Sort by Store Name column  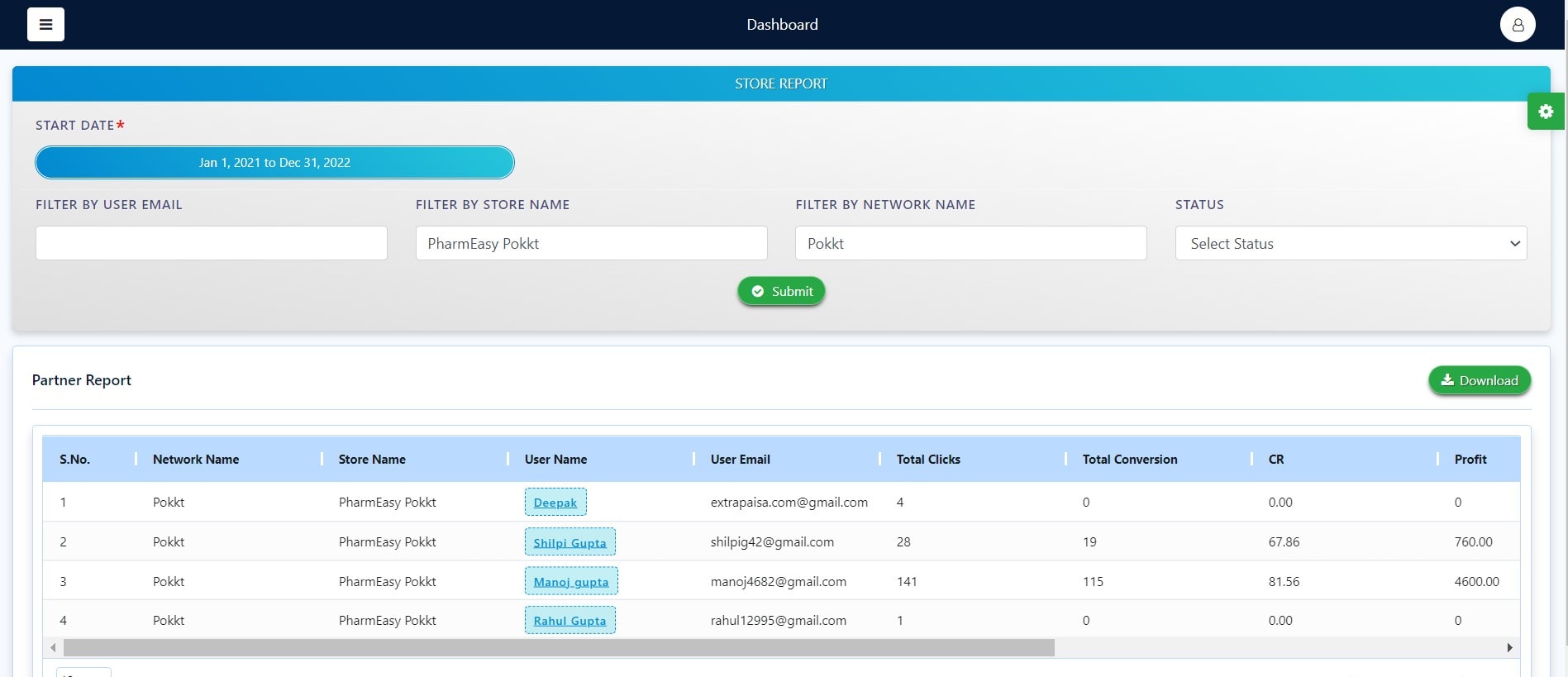tap(372, 460)
